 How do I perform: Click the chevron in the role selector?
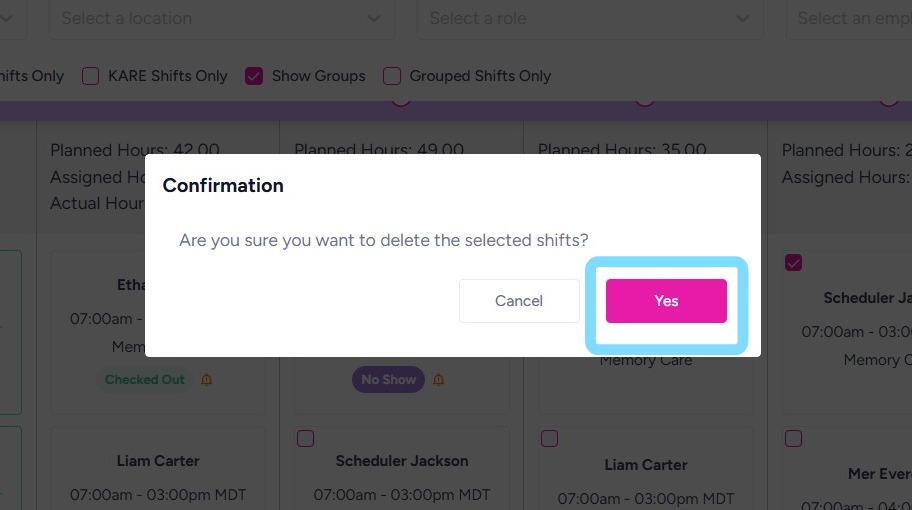[742, 18]
